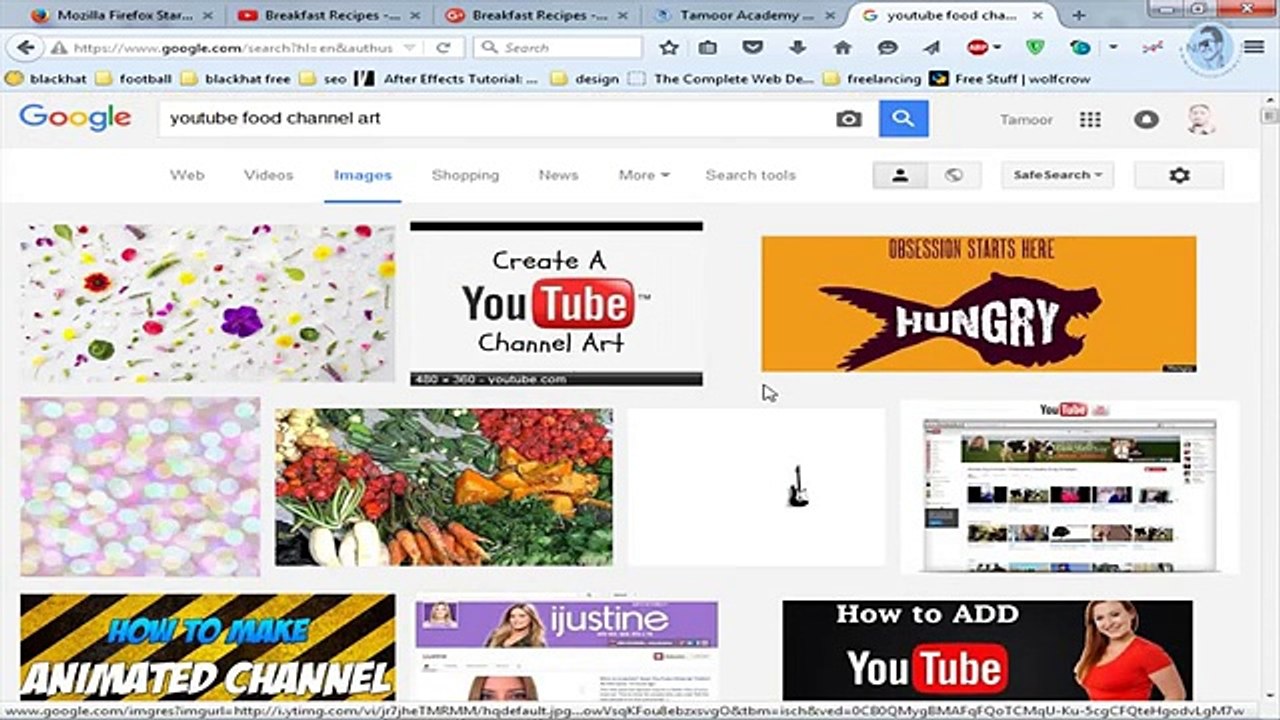Open the Firefox hamburger menu
Image resolution: width=1280 pixels, height=720 pixels.
click(x=1254, y=48)
